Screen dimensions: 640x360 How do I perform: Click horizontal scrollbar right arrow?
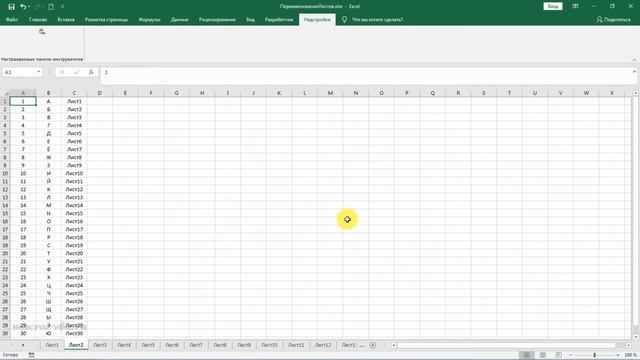click(x=629, y=345)
